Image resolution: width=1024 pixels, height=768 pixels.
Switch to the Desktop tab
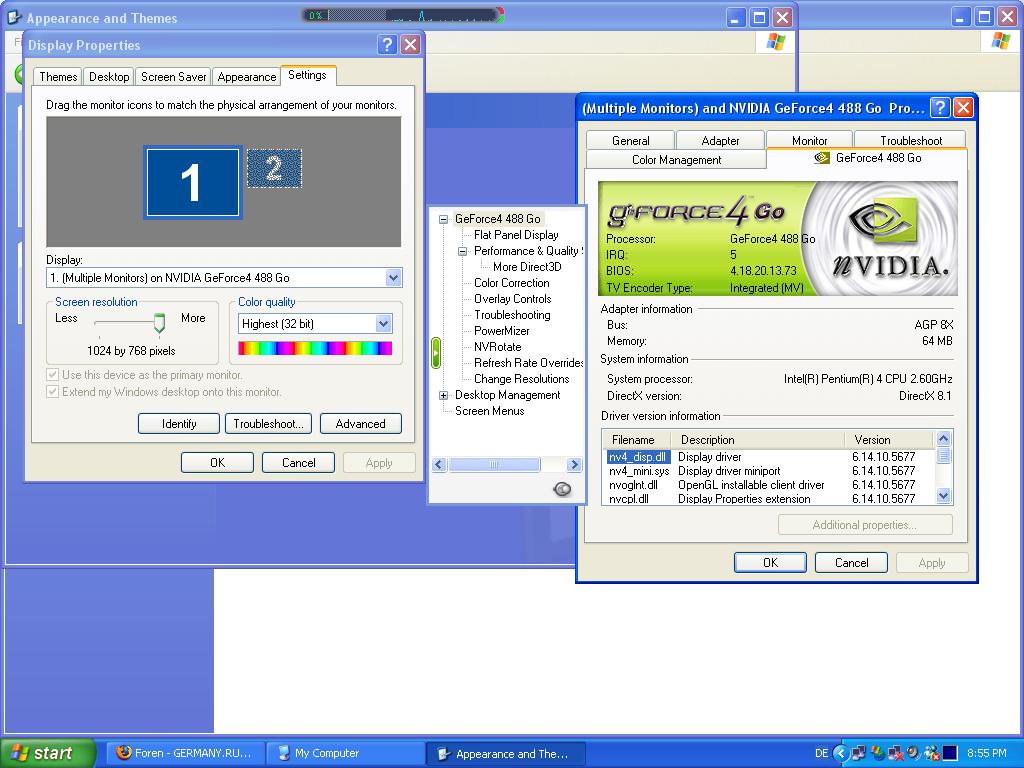(x=109, y=76)
